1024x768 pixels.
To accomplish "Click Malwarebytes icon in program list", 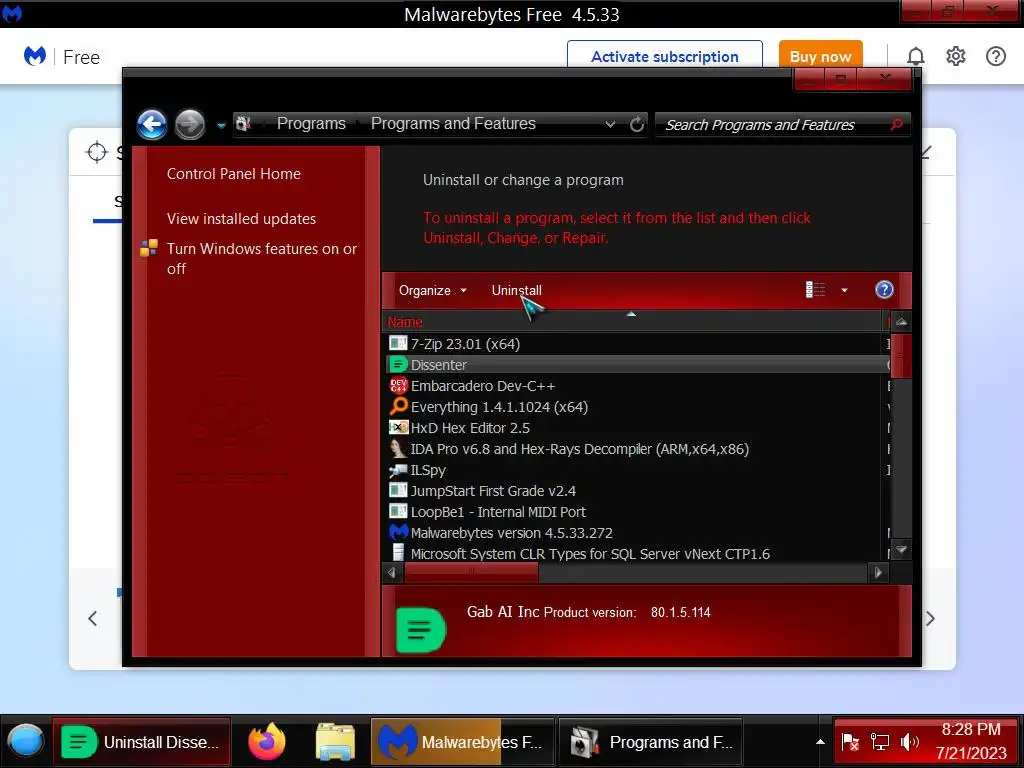I will coord(398,532).
